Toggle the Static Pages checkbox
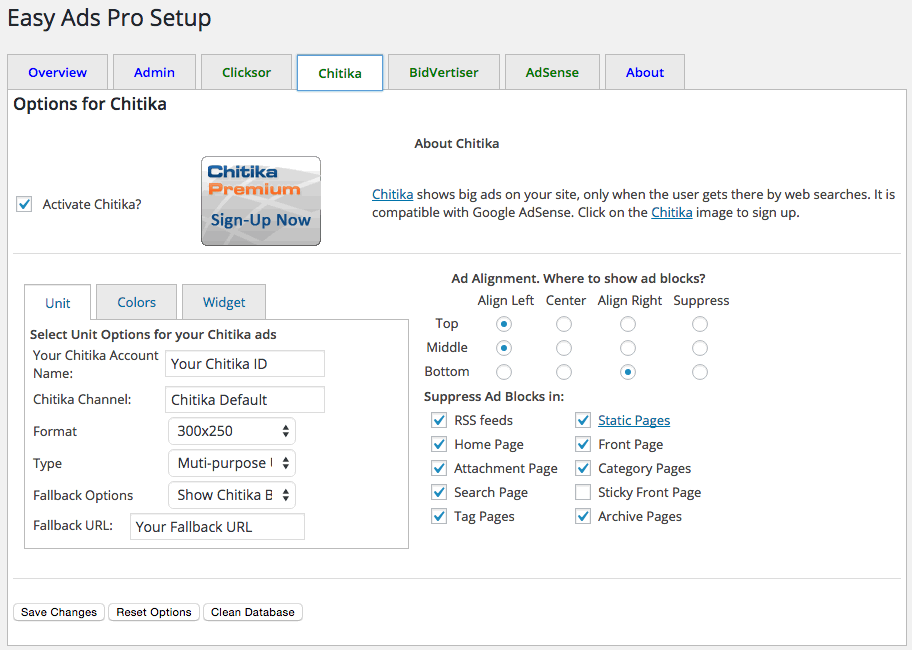 click(583, 420)
